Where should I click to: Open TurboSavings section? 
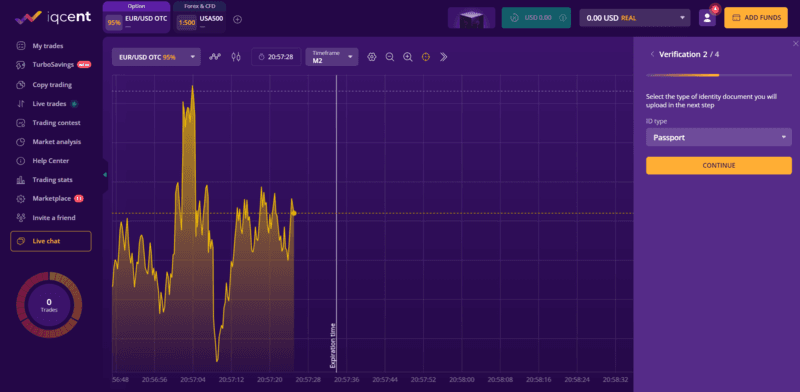tap(53, 65)
